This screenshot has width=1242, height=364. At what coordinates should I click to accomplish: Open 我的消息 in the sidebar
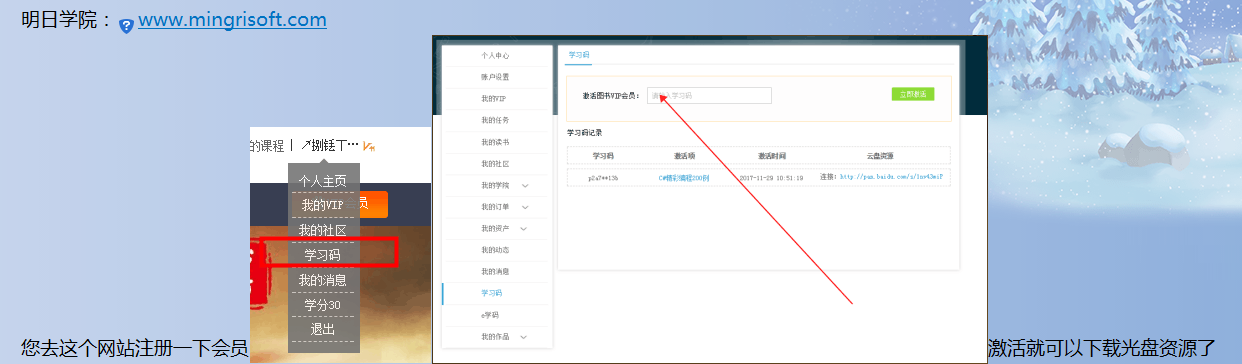coord(495,271)
